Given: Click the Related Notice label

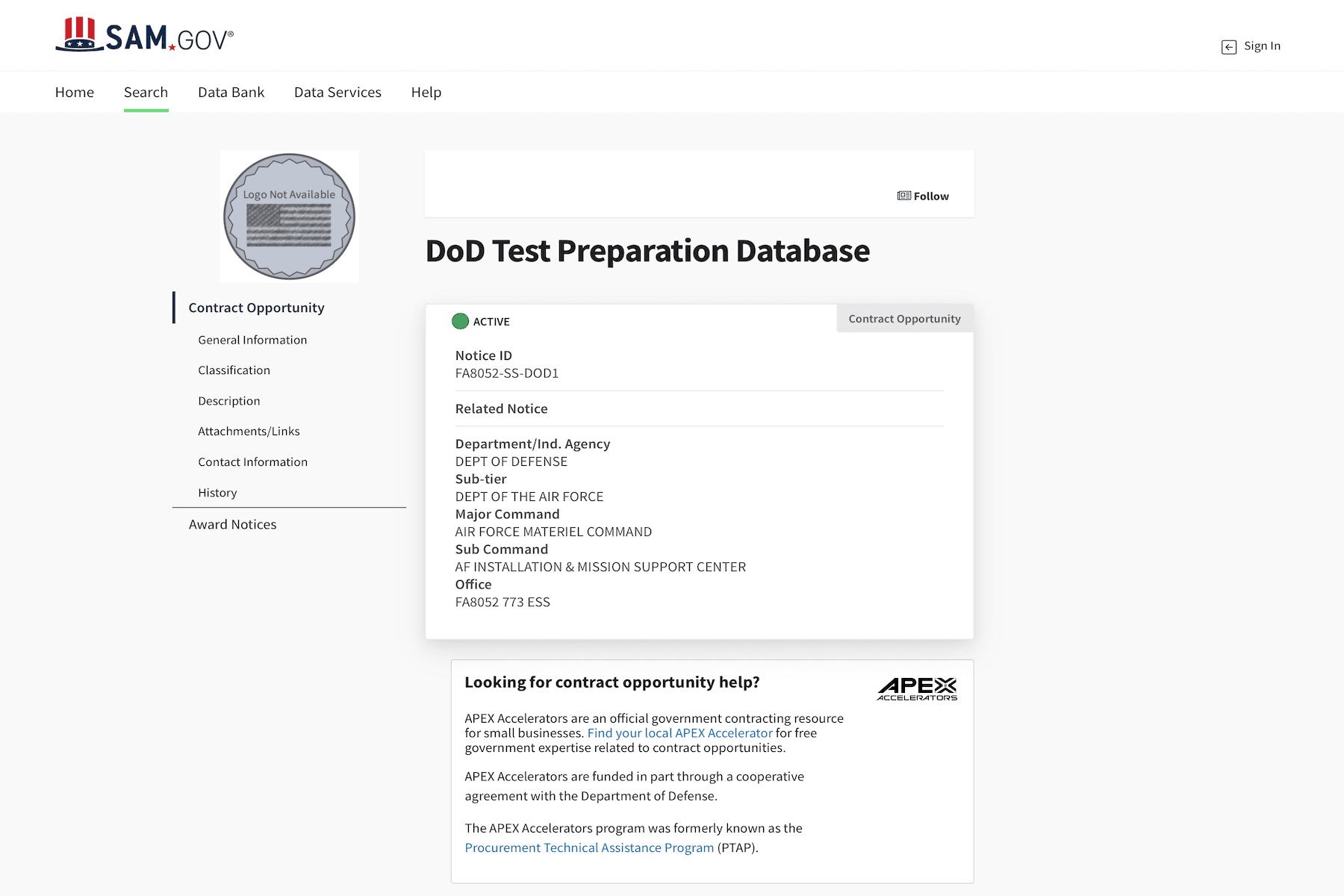Looking at the screenshot, I should click(x=501, y=408).
